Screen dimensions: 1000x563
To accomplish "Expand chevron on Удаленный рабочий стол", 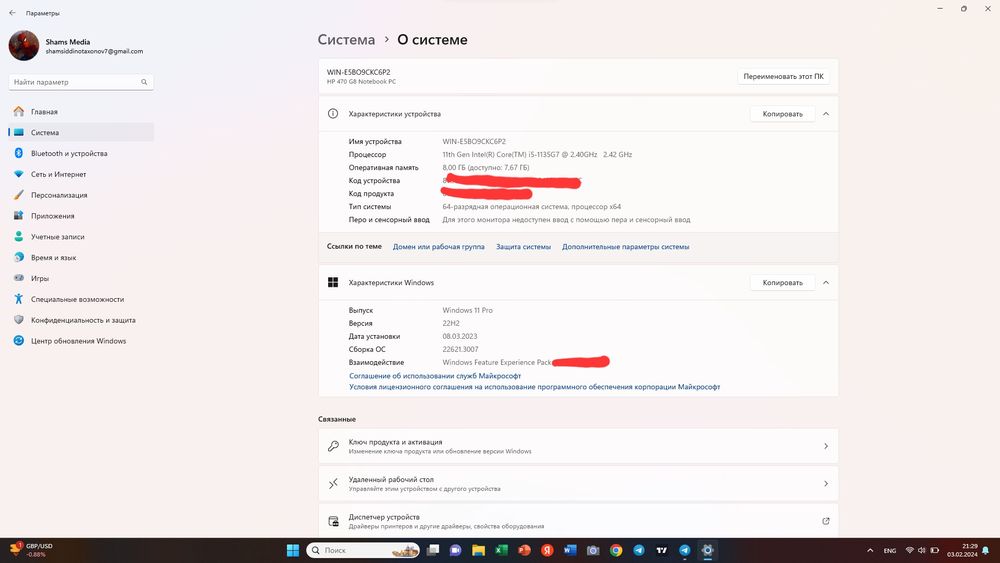I will [826, 484].
